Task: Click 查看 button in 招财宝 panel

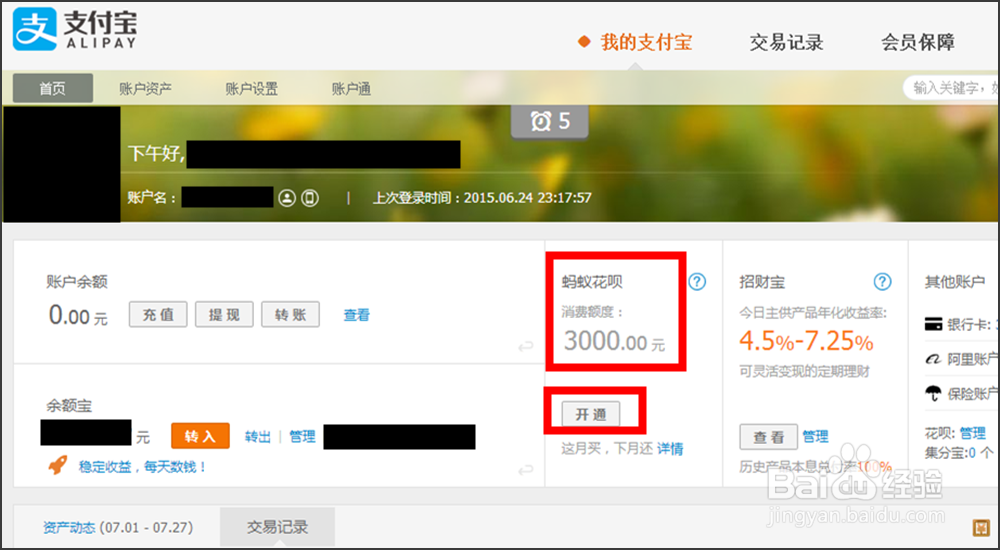Action: point(768,437)
